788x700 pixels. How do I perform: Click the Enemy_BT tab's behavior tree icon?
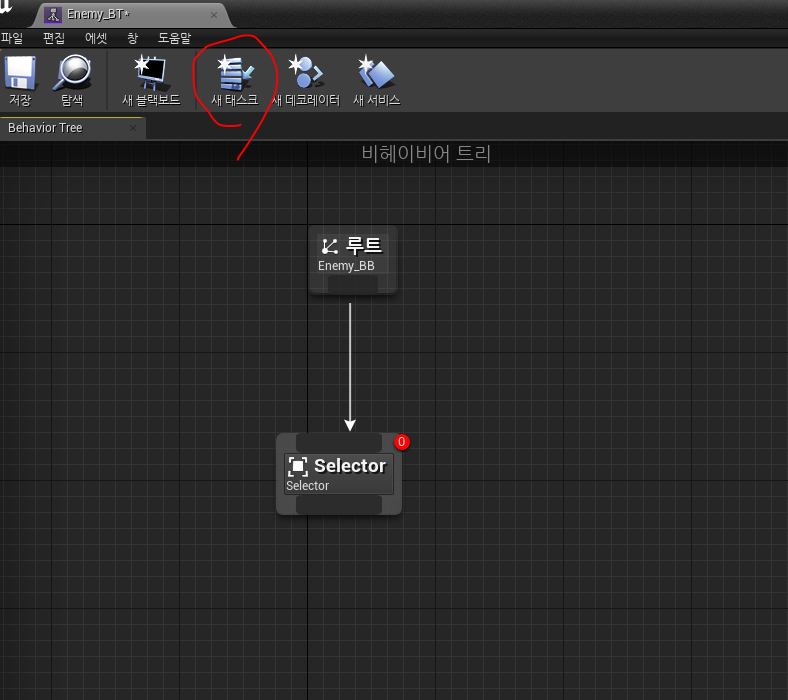(53, 15)
